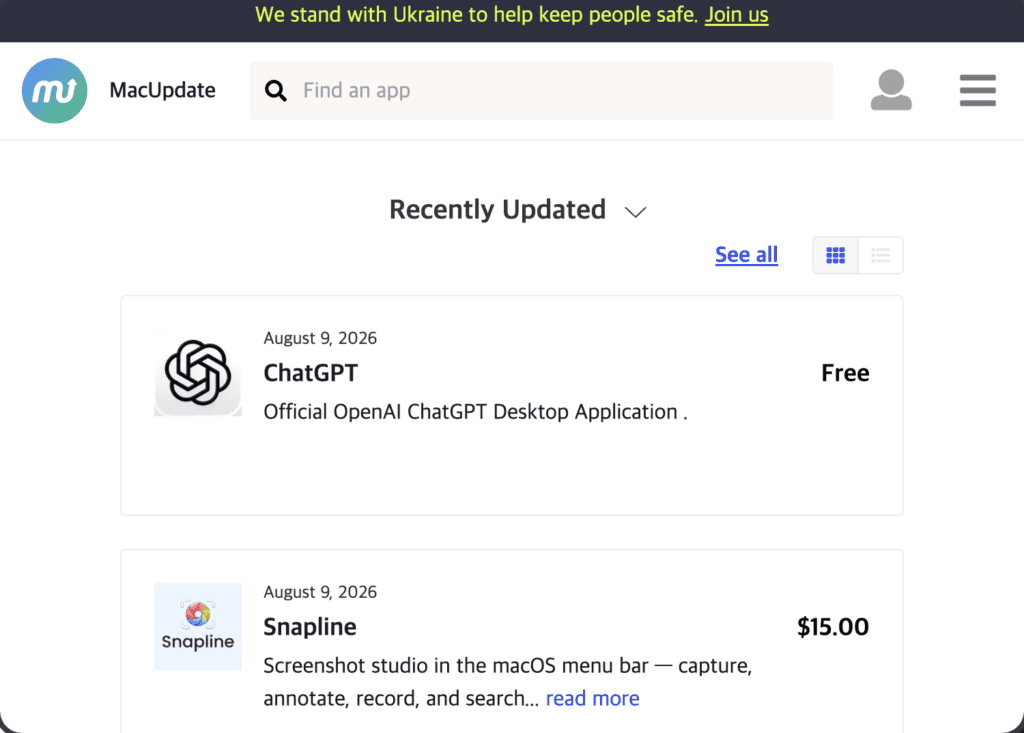The width and height of the screenshot is (1024, 733).
Task: Click the Official OpenAI ChatGPT Desktop description
Action: tap(475, 412)
